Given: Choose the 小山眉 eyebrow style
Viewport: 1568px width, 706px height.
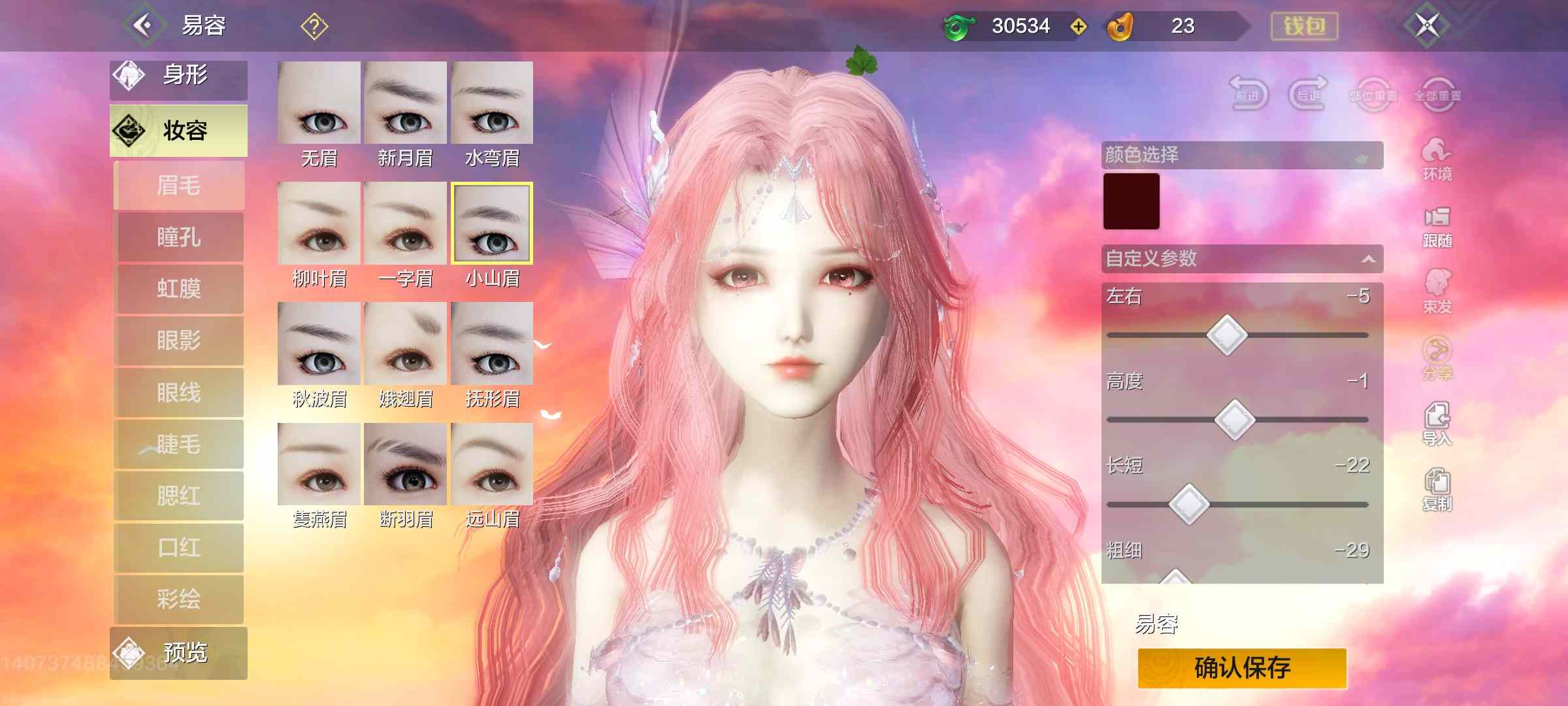Looking at the screenshot, I should tap(492, 223).
